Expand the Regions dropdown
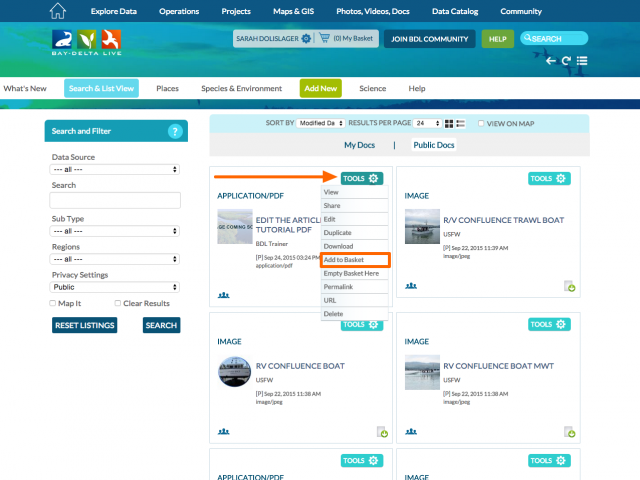The image size is (640, 480). (x=115, y=258)
